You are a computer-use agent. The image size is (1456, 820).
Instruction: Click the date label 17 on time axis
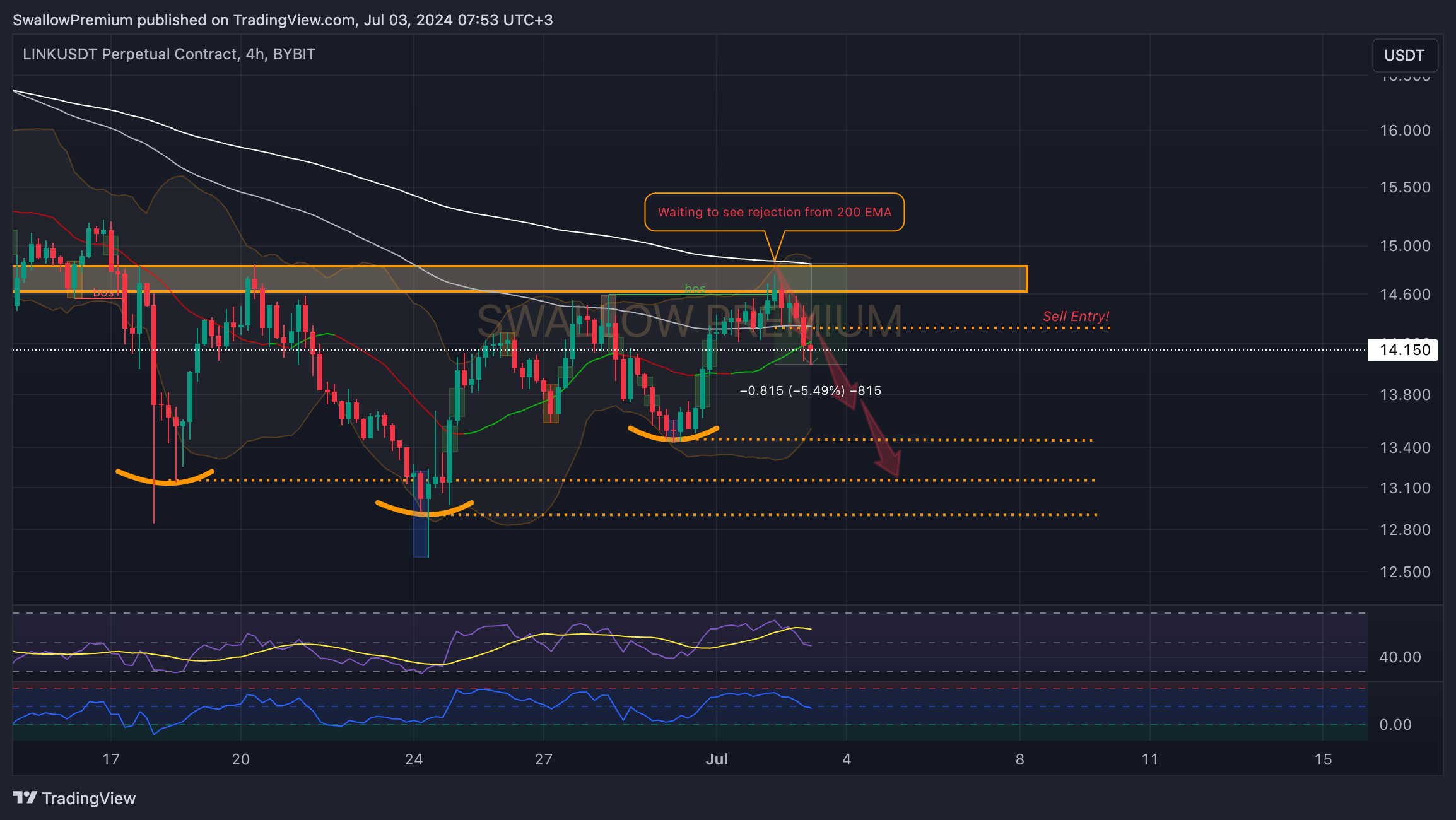tap(111, 759)
